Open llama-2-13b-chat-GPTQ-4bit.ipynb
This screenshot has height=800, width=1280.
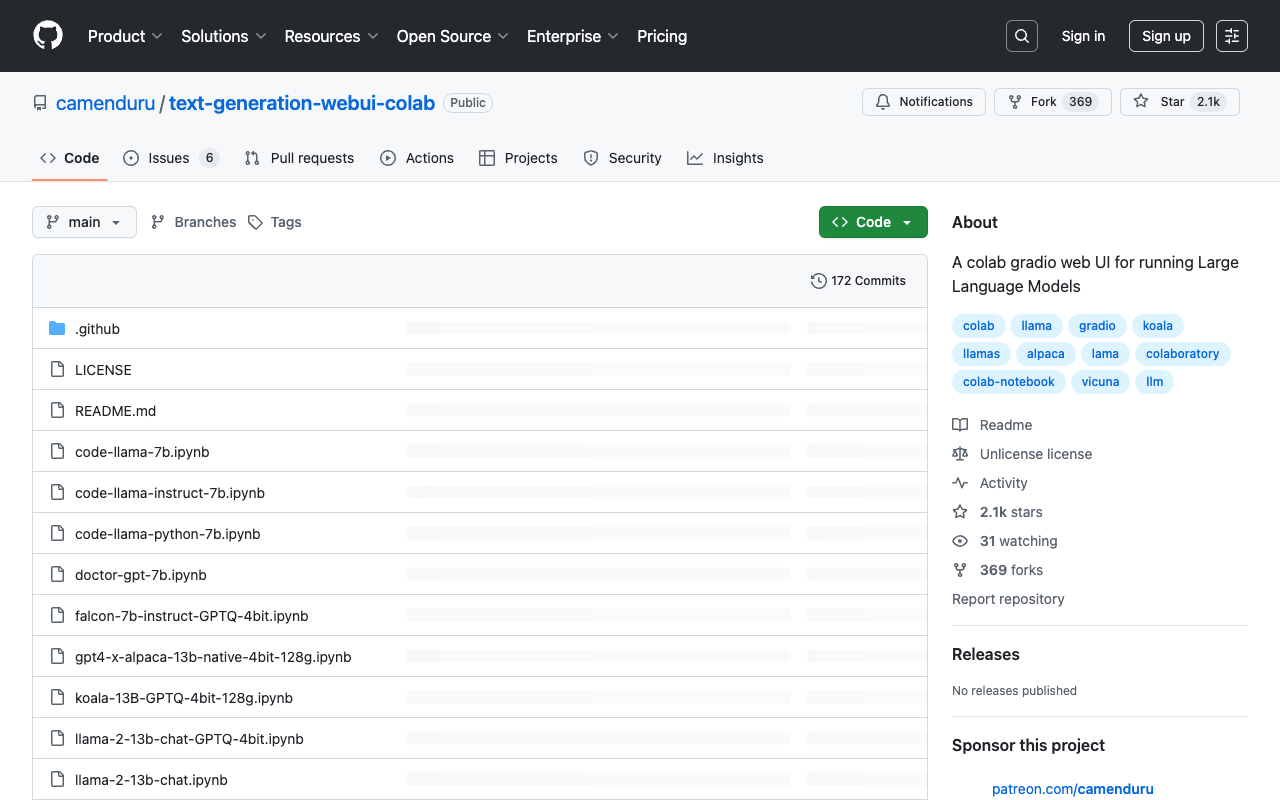(x=189, y=739)
